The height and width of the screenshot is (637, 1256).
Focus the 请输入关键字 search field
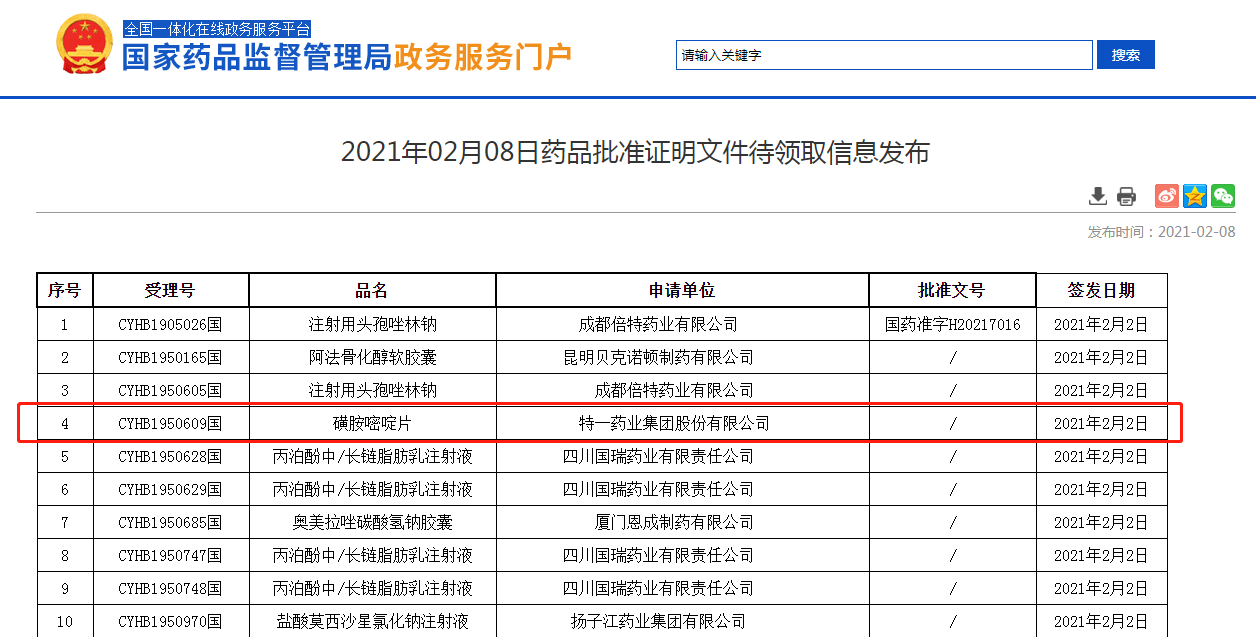coord(884,55)
